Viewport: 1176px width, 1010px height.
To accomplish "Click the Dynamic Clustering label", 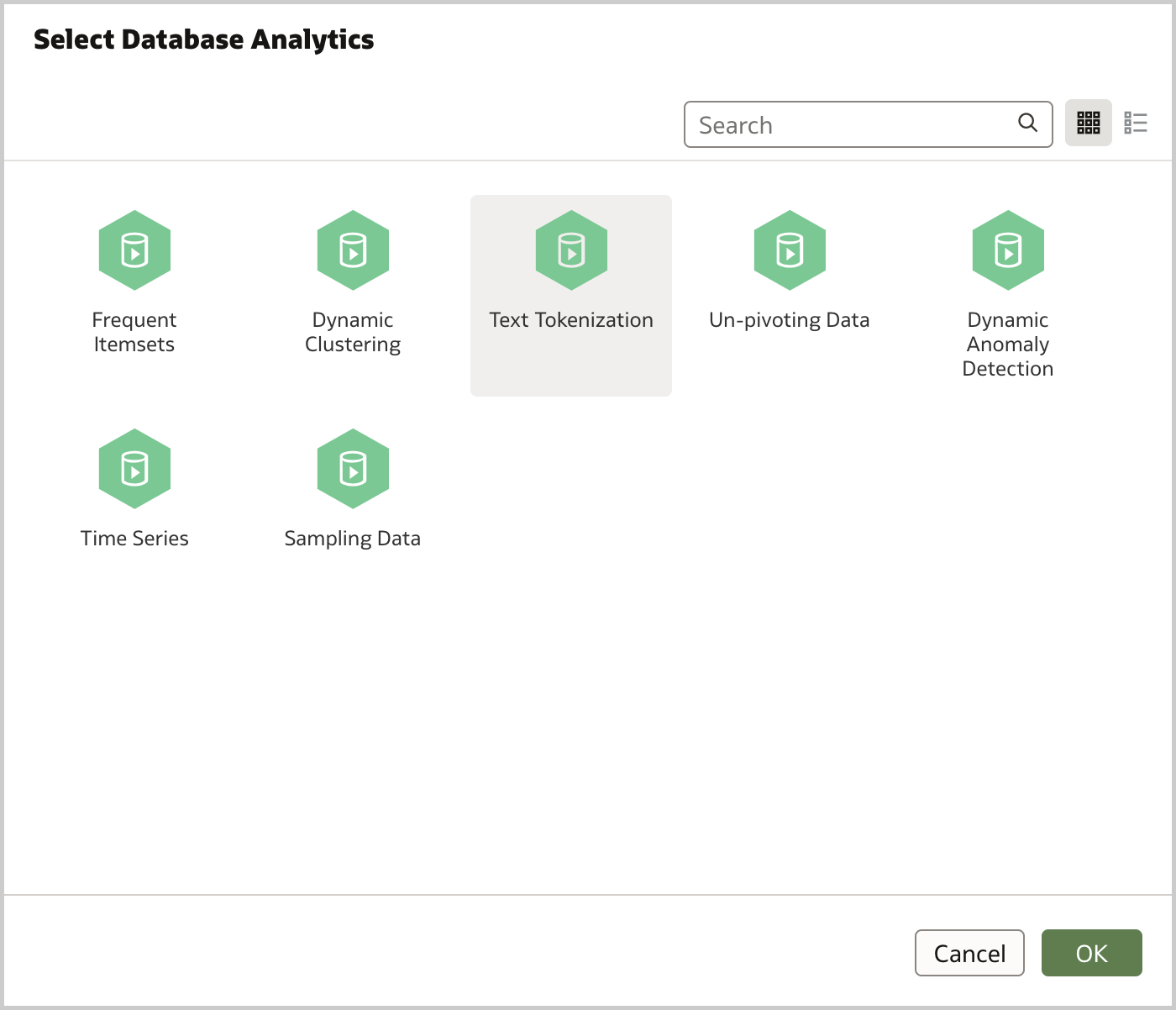I will (x=353, y=331).
